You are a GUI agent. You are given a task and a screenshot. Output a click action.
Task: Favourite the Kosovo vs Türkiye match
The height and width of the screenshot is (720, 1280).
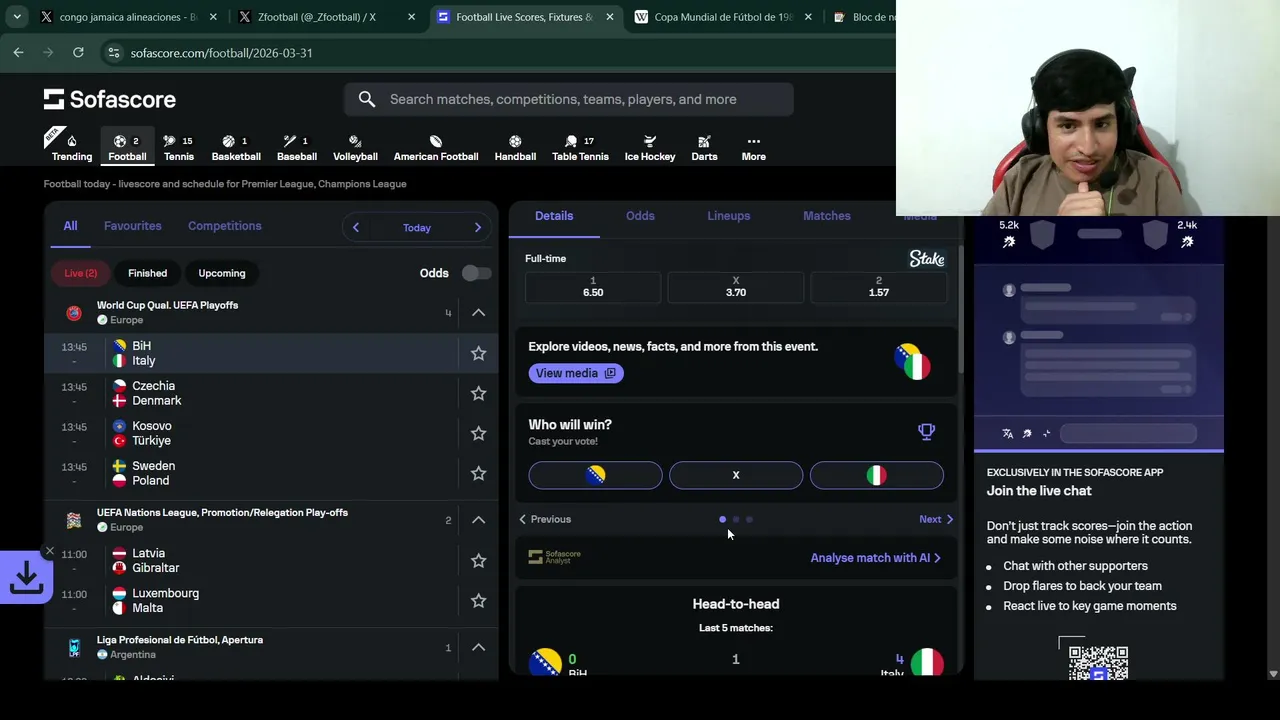tap(478, 433)
